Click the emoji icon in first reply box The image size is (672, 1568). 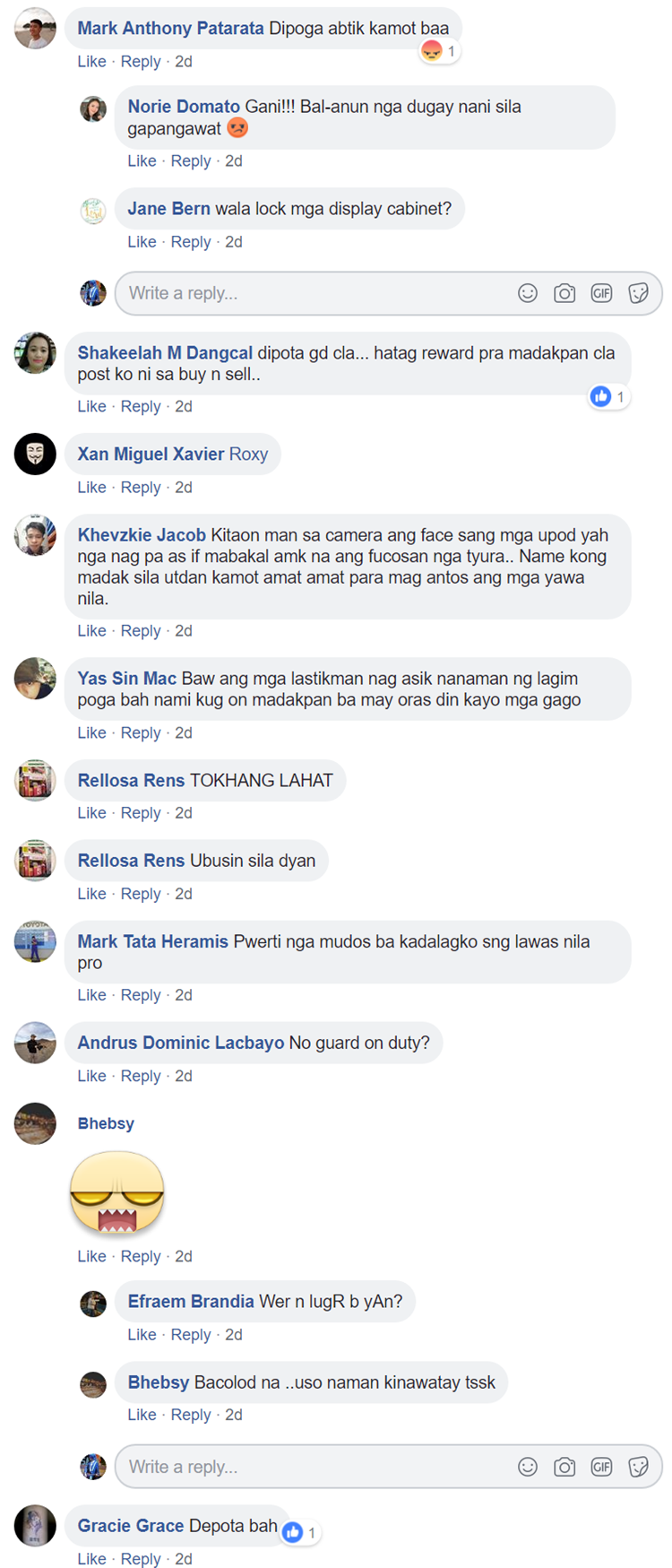point(528,293)
